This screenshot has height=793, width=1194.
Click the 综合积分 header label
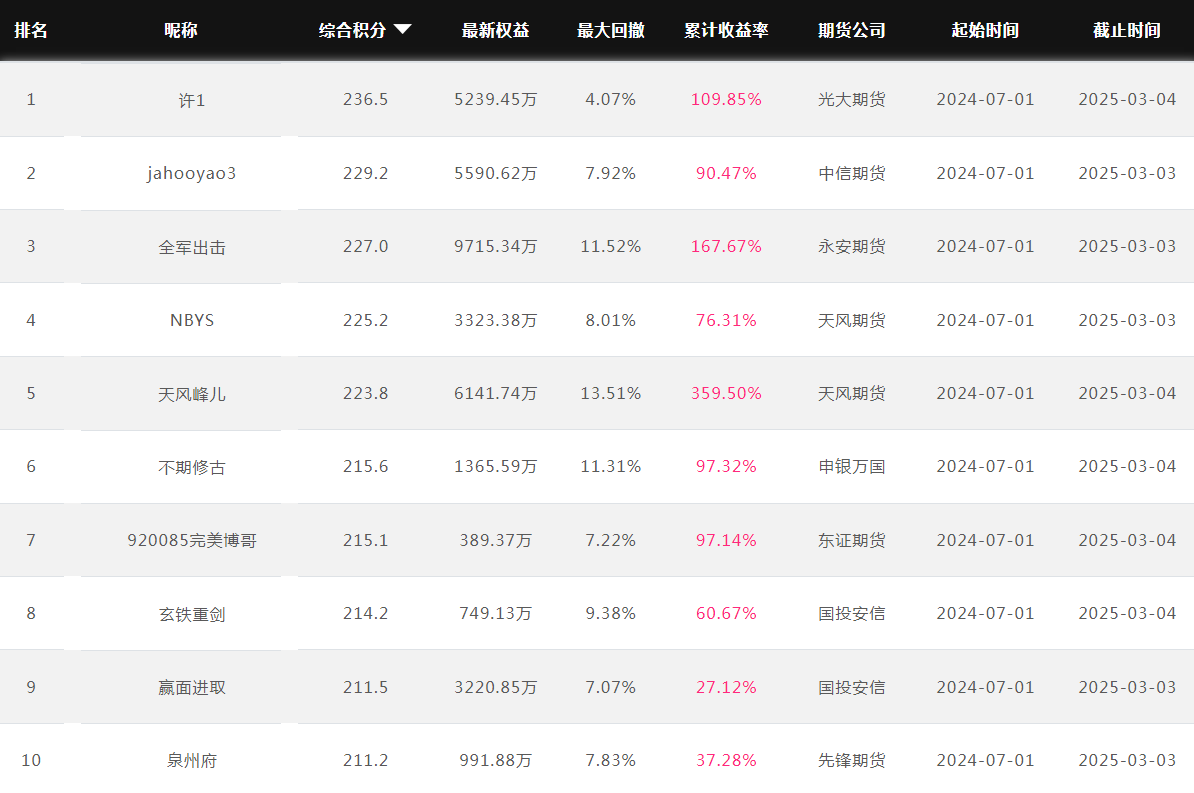pyautogui.click(x=353, y=30)
